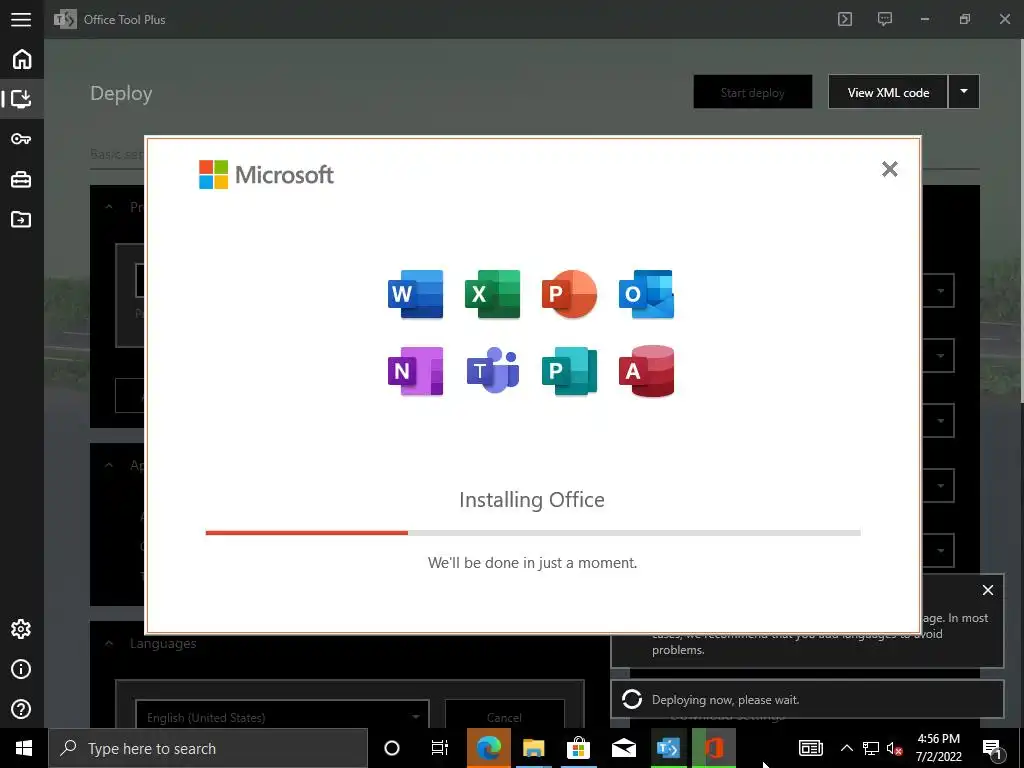The height and width of the screenshot is (768, 1024).
Task: Close the Installing Office dialog
Action: (889, 169)
